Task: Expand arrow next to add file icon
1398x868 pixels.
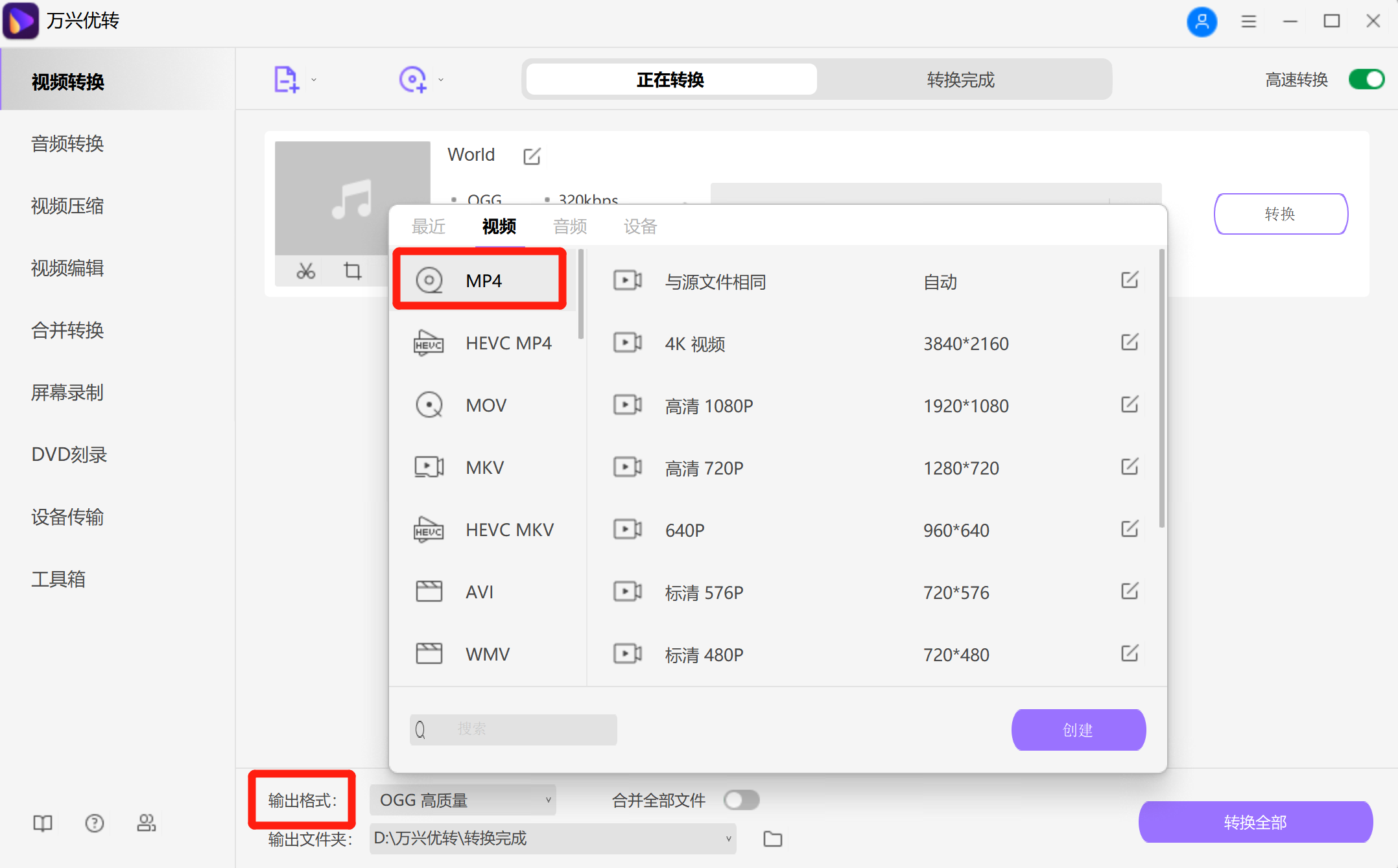Action: 314,80
